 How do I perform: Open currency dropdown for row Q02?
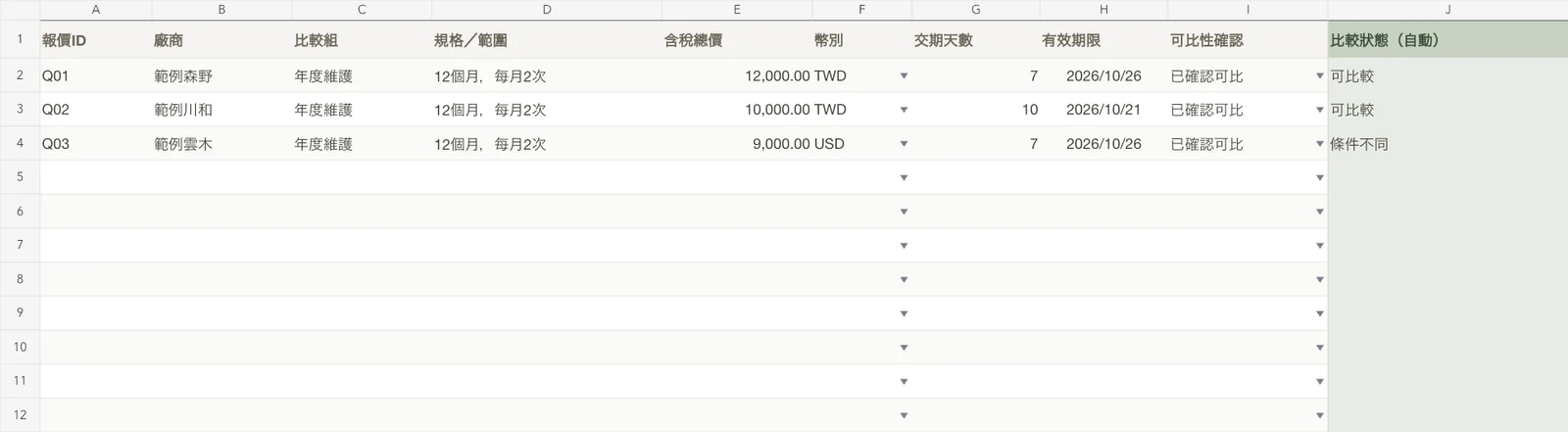click(904, 110)
